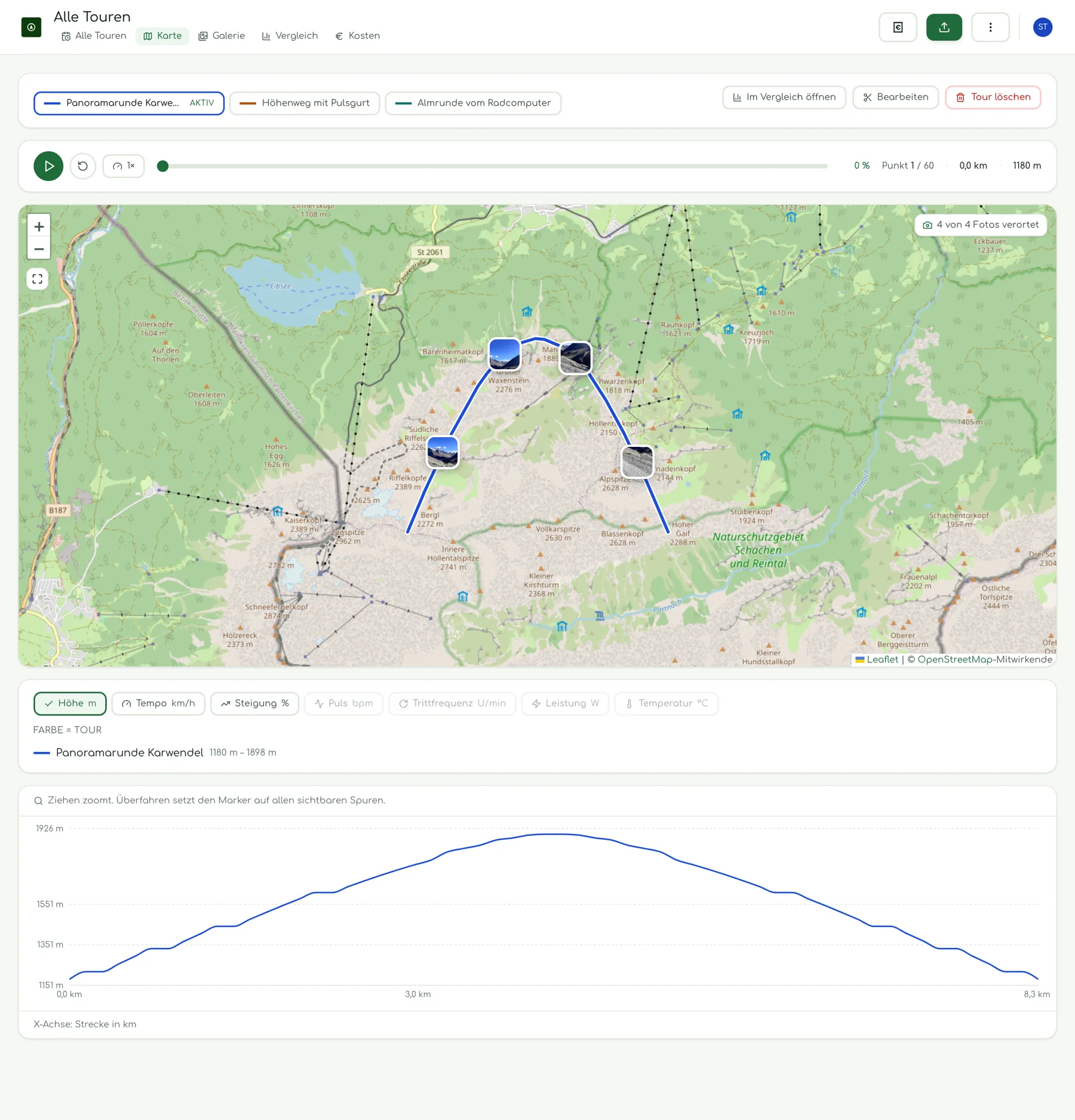Change the 1× playback speed

pos(124,166)
